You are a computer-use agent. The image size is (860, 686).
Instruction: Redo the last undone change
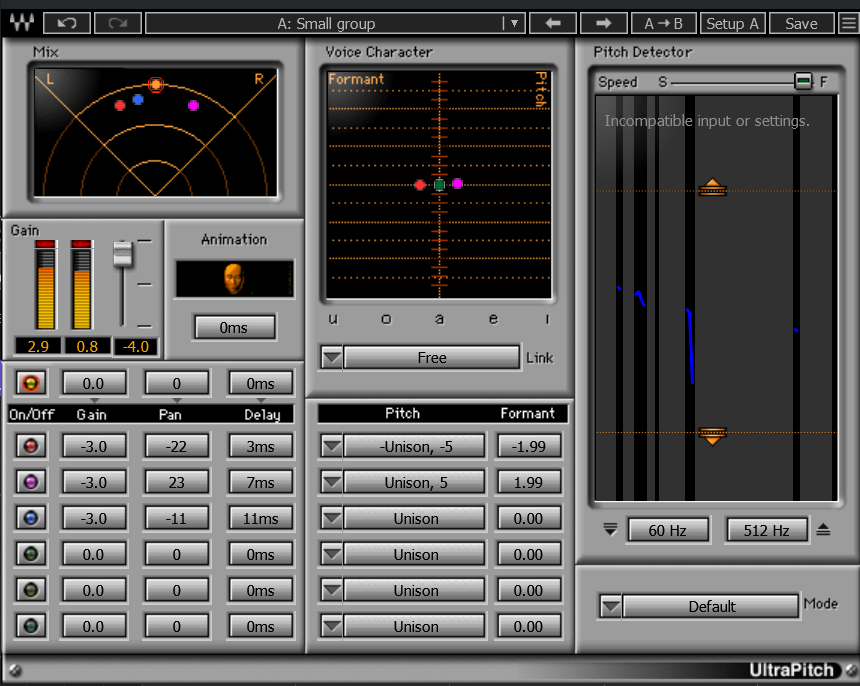118,24
